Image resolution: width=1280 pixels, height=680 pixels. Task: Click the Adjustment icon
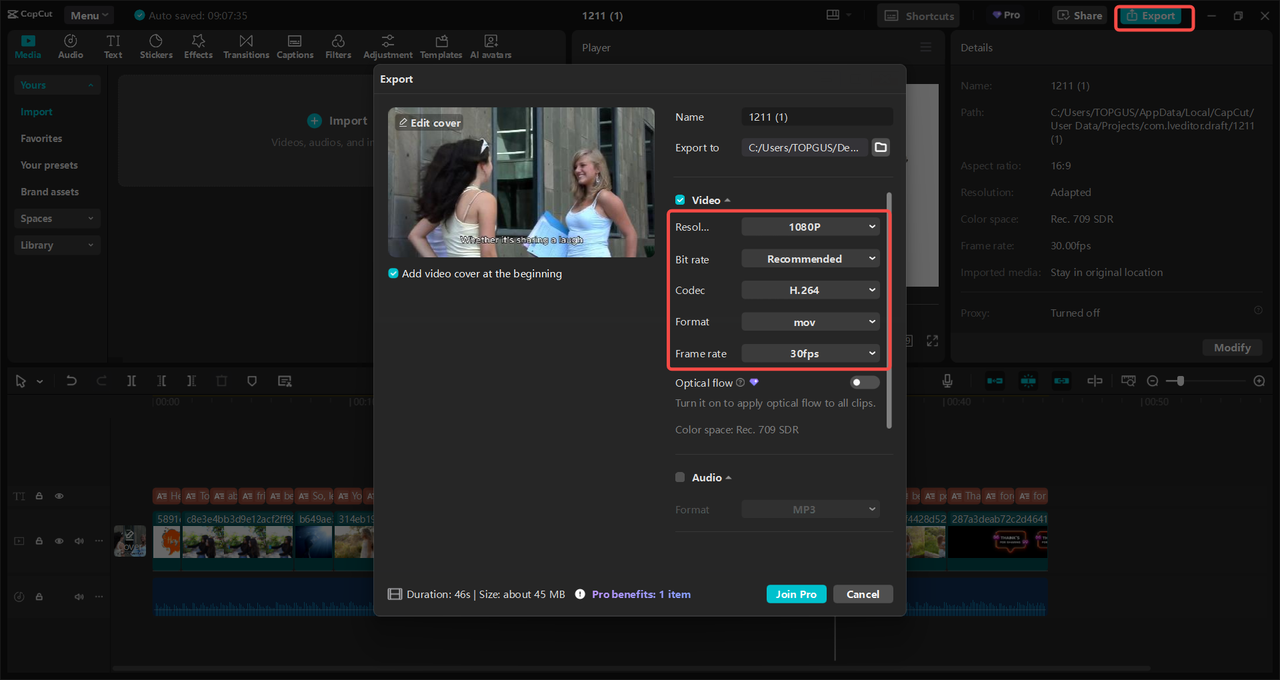pos(388,41)
